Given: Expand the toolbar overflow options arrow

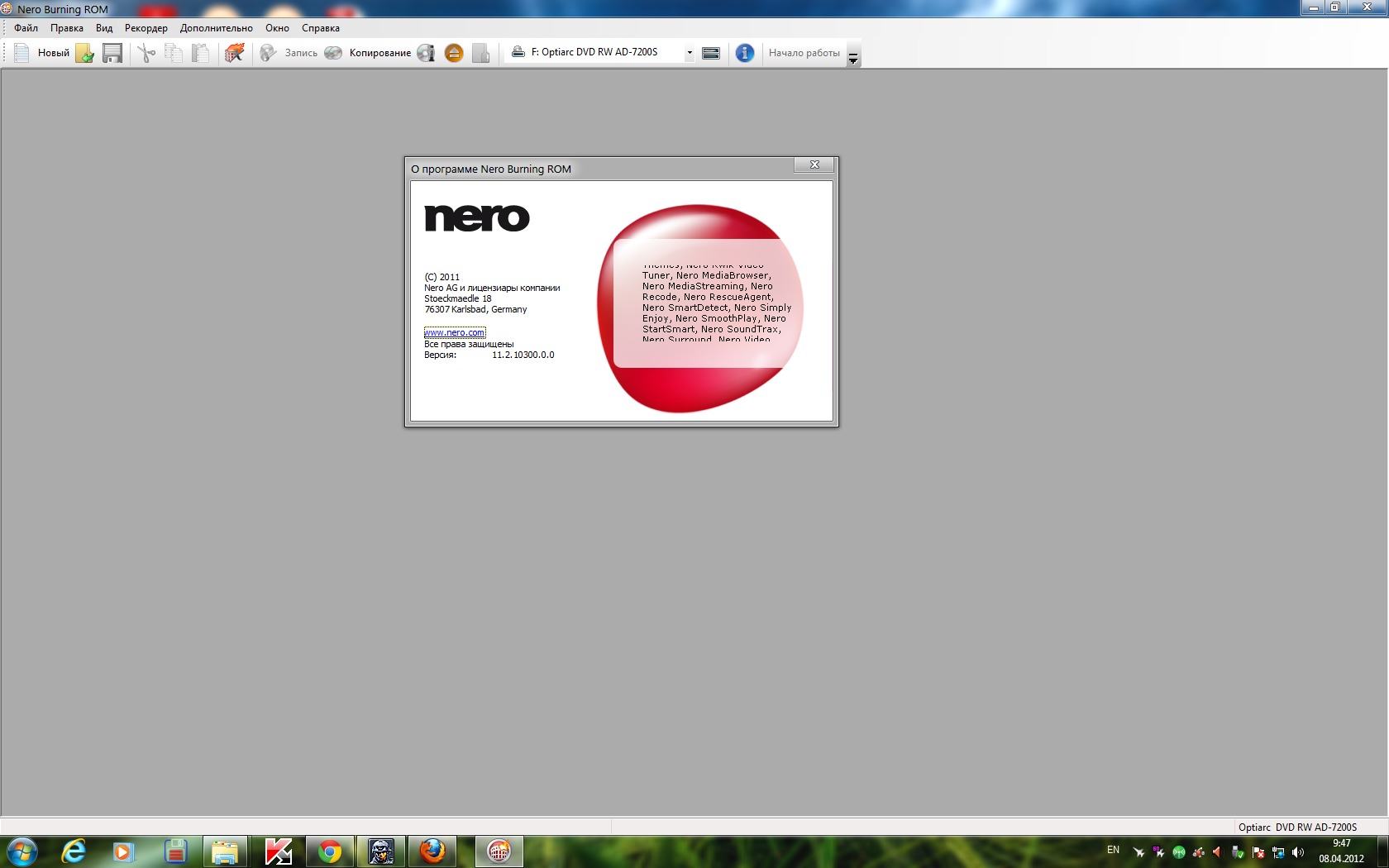Looking at the screenshot, I should pyautogui.click(x=853, y=55).
